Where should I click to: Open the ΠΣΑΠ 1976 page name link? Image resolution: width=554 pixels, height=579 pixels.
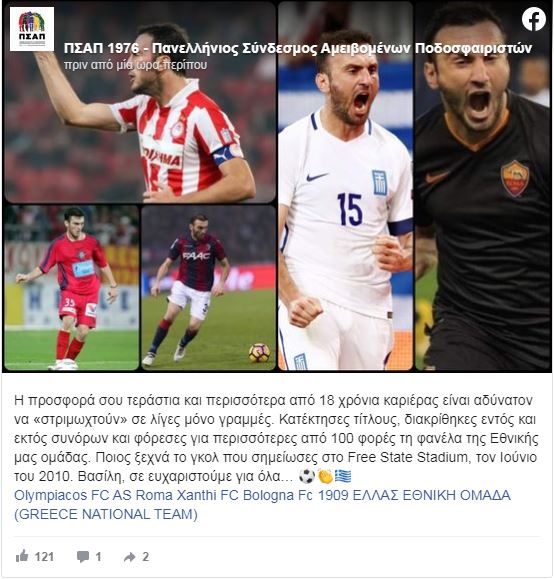298,48
